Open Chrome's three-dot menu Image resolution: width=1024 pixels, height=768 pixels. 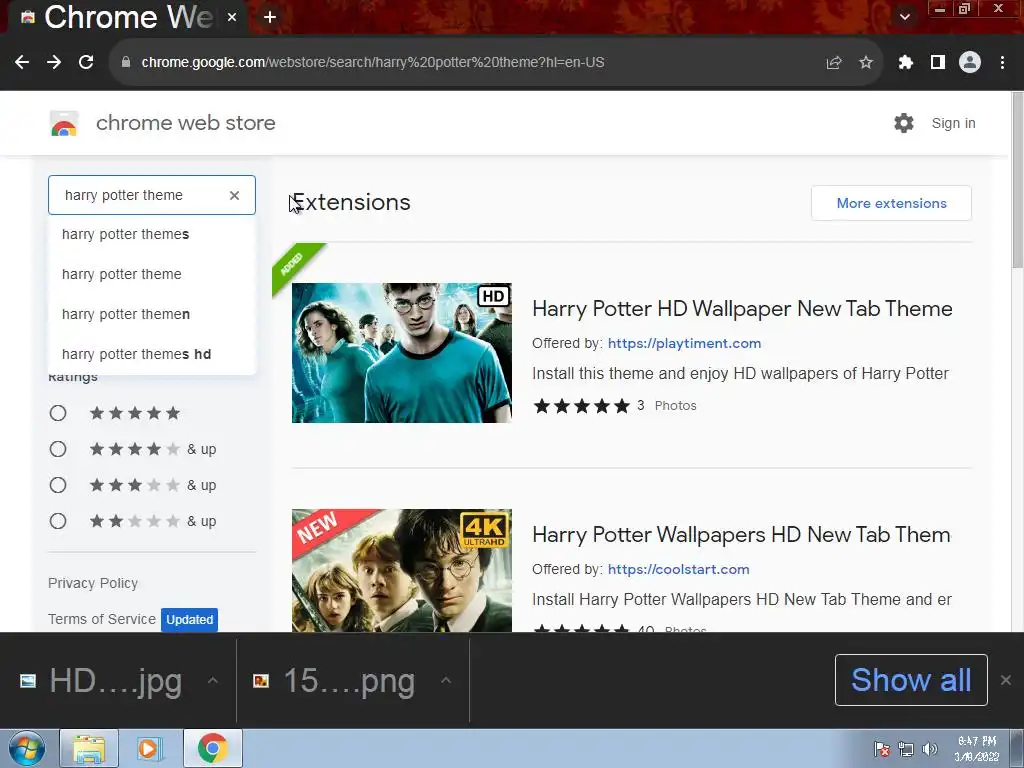pyautogui.click(x=1002, y=62)
